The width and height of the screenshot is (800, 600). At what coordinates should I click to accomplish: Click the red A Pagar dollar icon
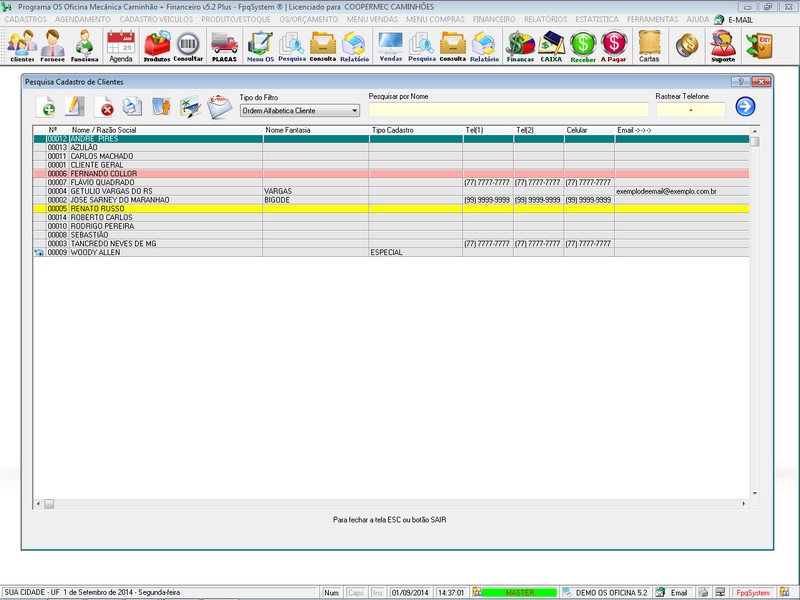click(614, 46)
